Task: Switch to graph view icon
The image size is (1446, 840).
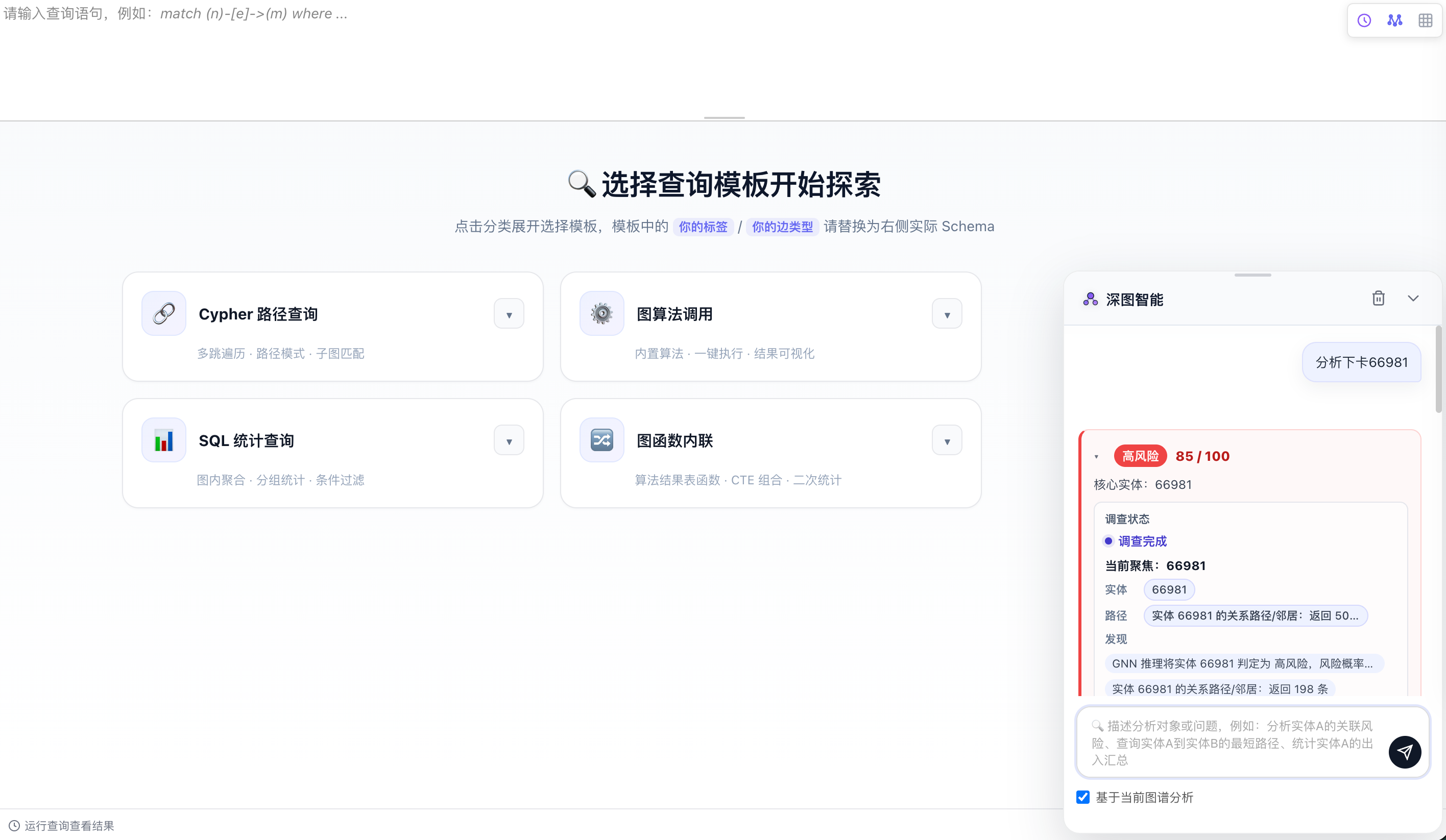Action: (x=1395, y=20)
